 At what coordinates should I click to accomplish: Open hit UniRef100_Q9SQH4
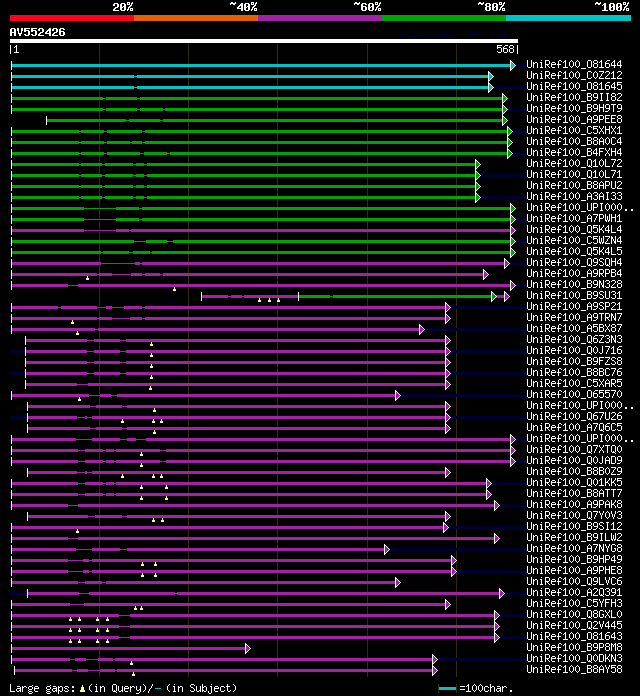click(x=574, y=262)
